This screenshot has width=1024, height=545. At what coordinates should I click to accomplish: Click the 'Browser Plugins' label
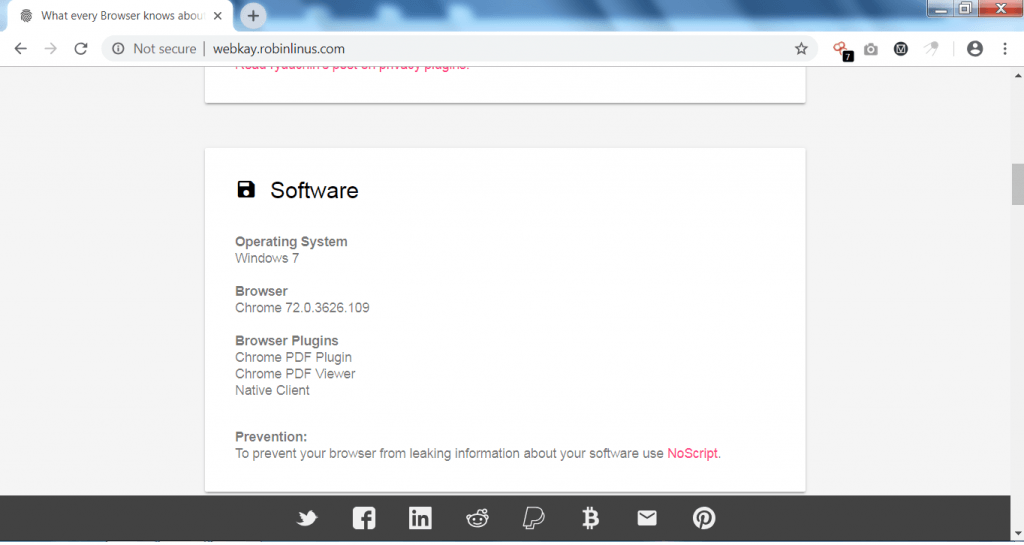tap(287, 341)
